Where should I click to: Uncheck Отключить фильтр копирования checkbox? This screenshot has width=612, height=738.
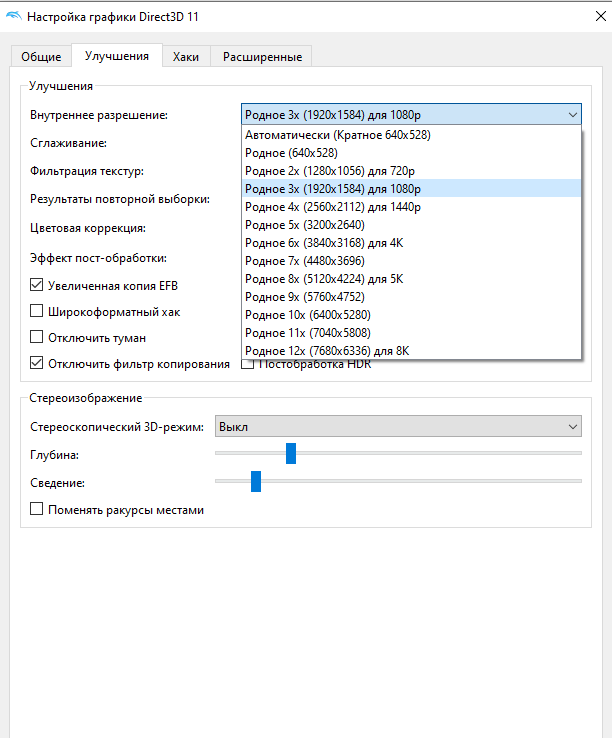click(36, 363)
